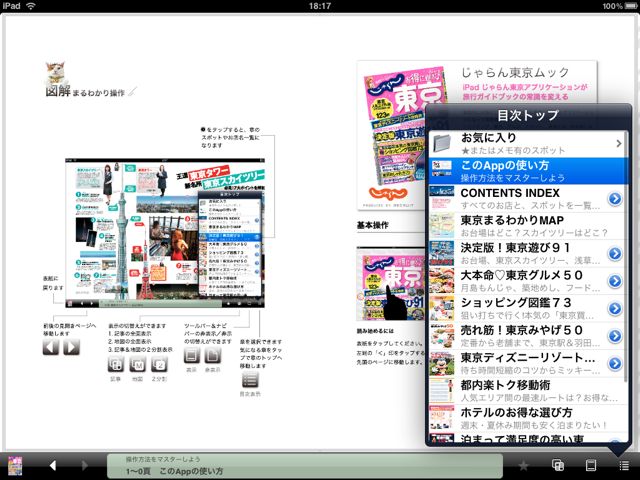
Task: Expand お気に入り with its chevron arrow
Action: (618, 143)
